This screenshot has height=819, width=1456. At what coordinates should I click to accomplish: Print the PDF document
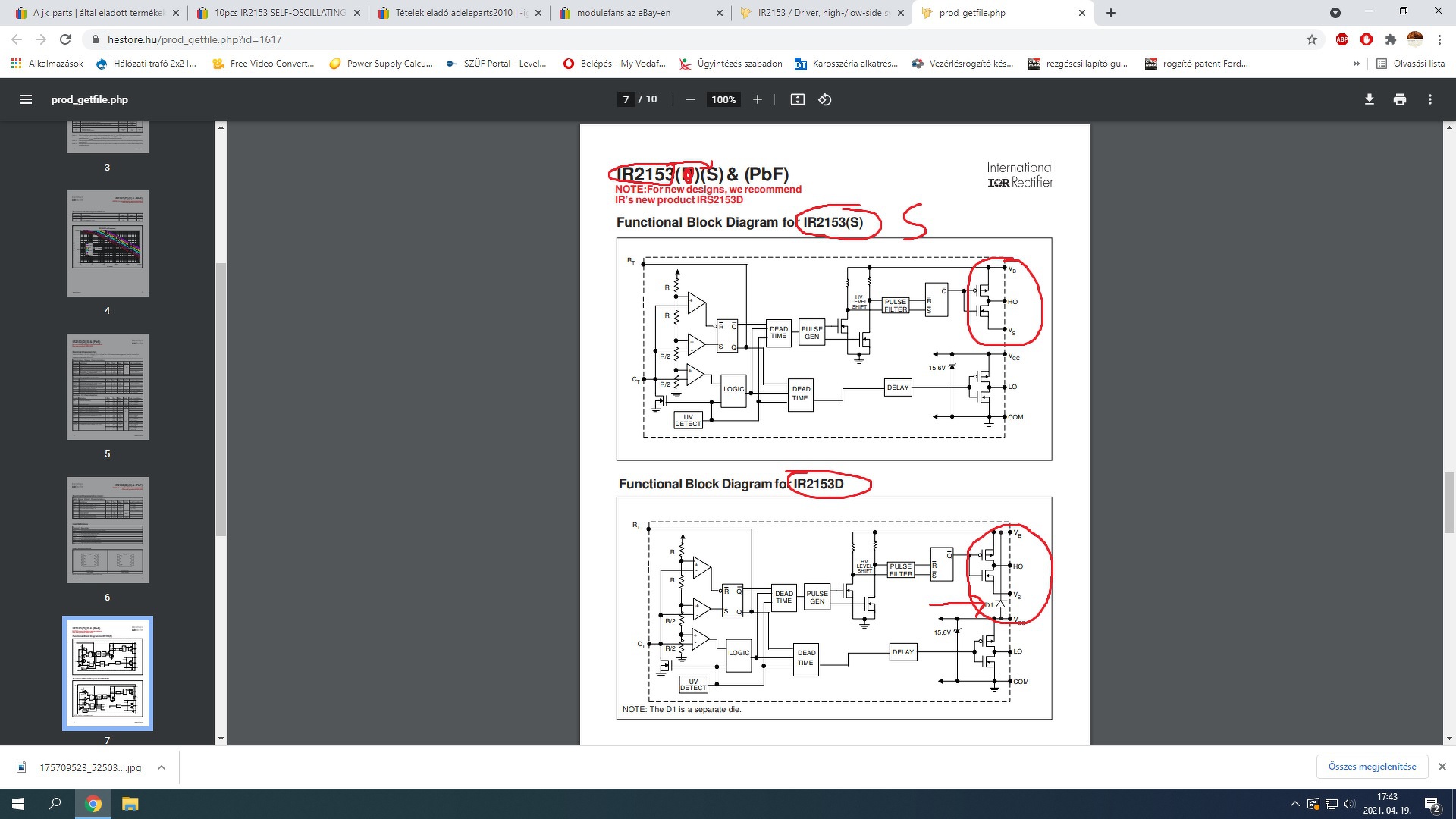point(1399,99)
